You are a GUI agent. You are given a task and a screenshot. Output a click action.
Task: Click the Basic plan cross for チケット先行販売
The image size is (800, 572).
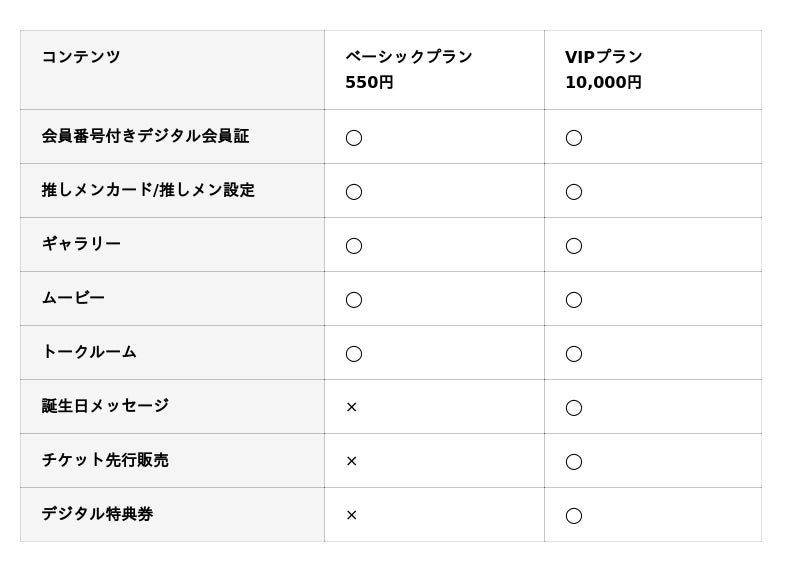(x=352, y=461)
